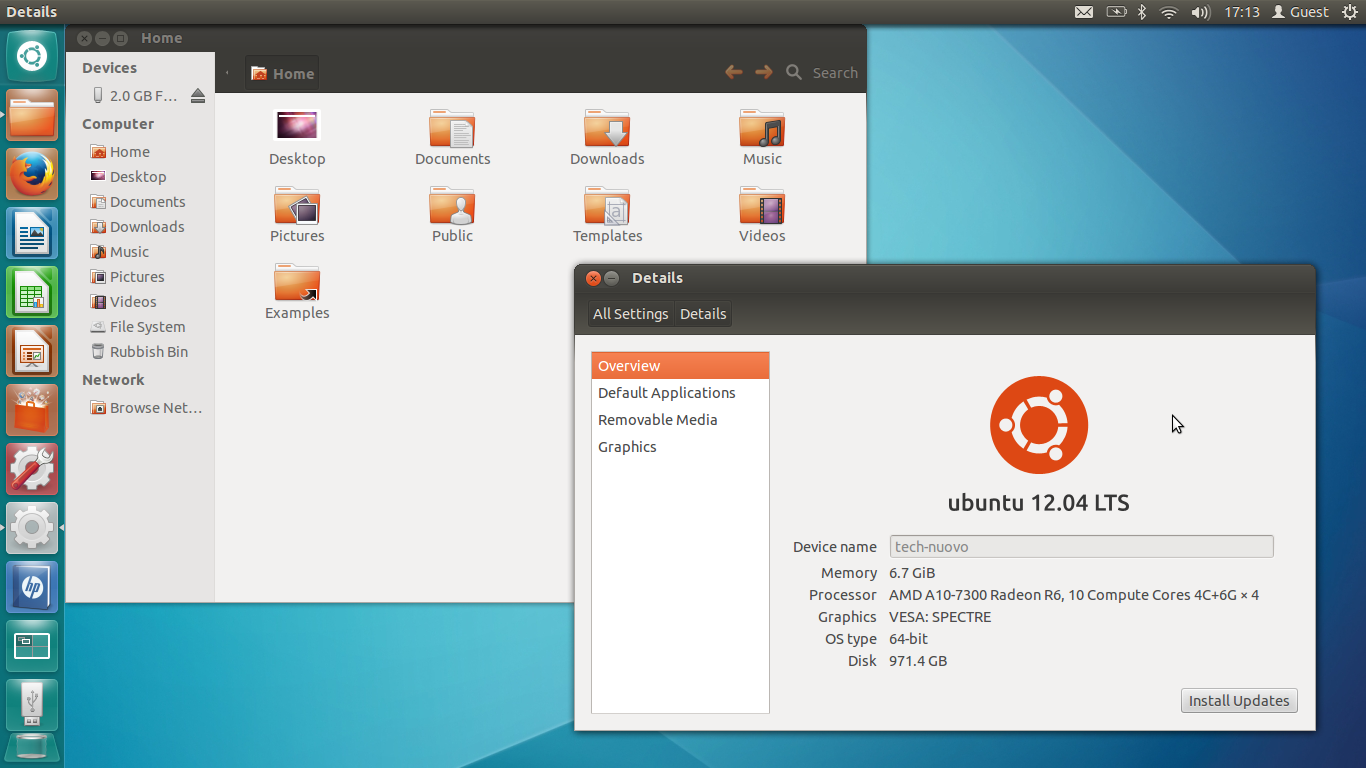Open the Wi-Fi network indicator
The width and height of the screenshot is (1366, 768).
click(1168, 12)
